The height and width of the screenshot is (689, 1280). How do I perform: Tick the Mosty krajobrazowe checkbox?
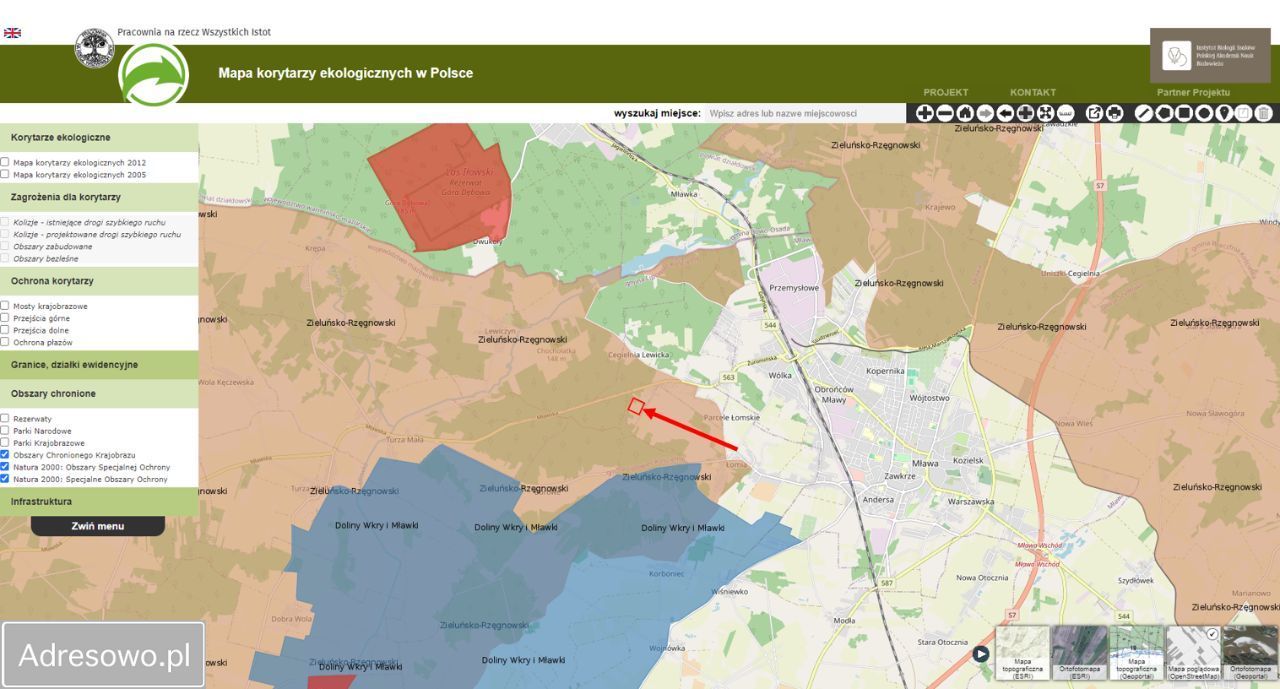coord(5,306)
